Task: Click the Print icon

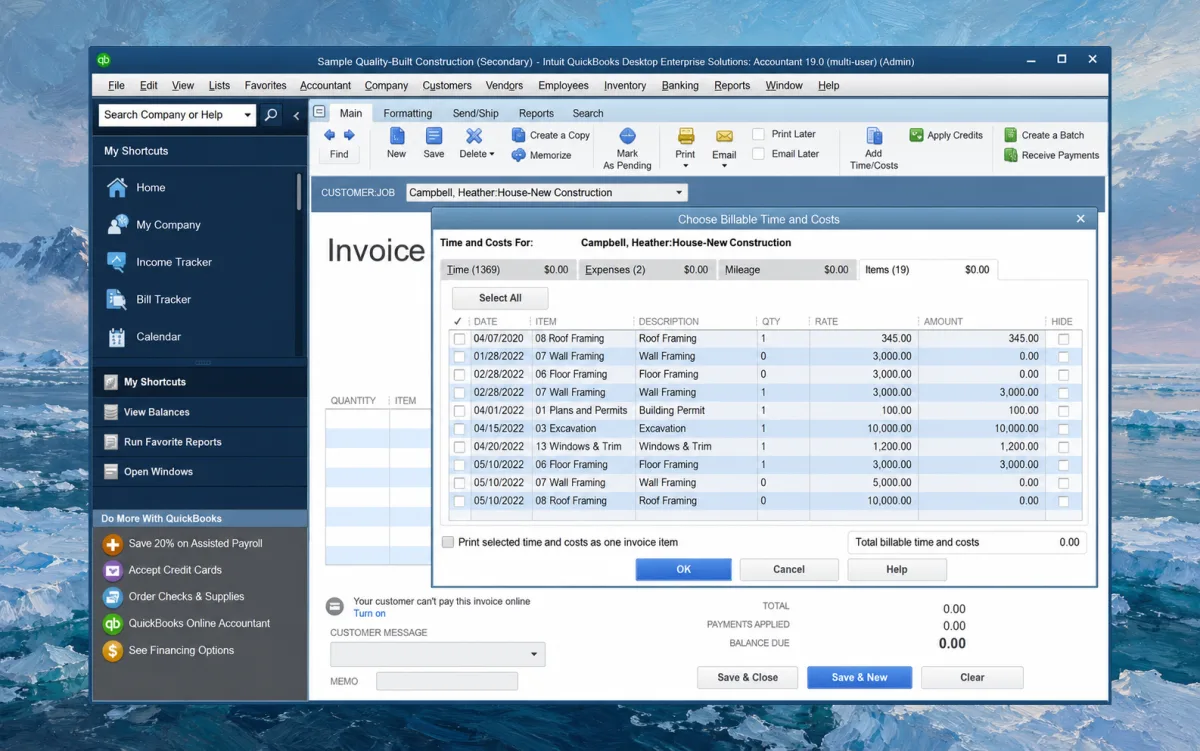Action: (x=685, y=136)
